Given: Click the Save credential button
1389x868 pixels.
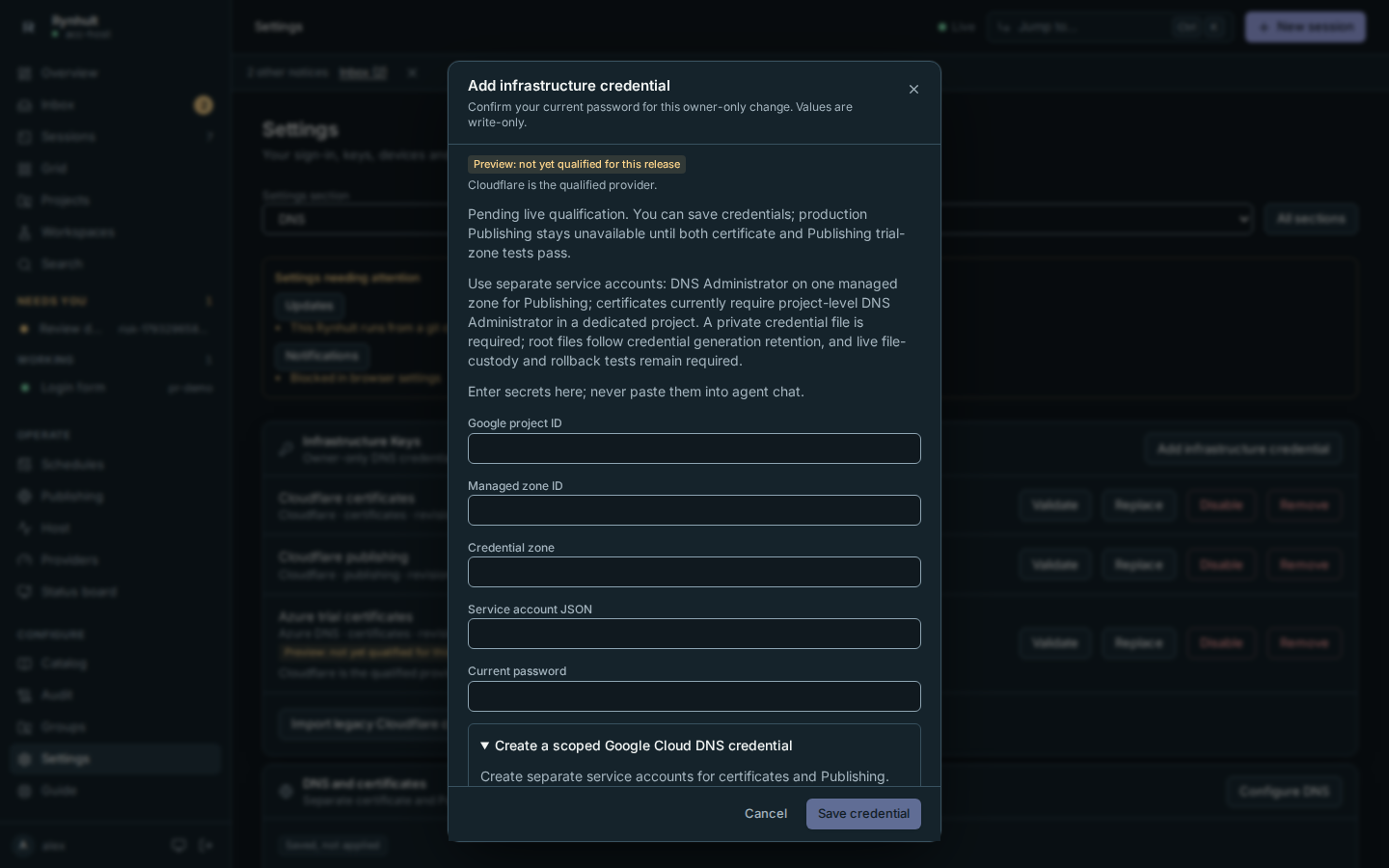Looking at the screenshot, I should [863, 814].
